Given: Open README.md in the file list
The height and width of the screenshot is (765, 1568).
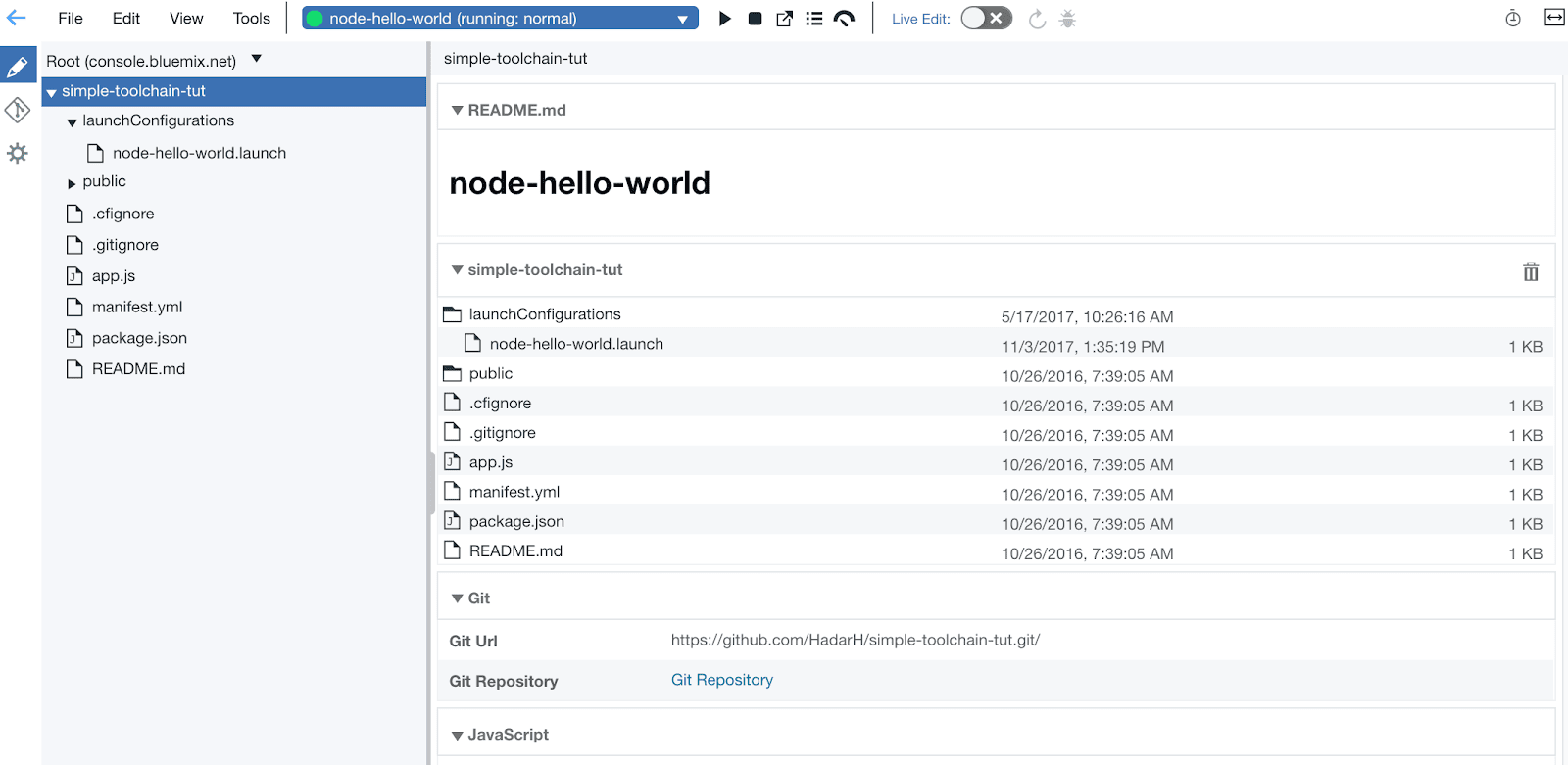Looking at the screenshot, I should [515, 550].
